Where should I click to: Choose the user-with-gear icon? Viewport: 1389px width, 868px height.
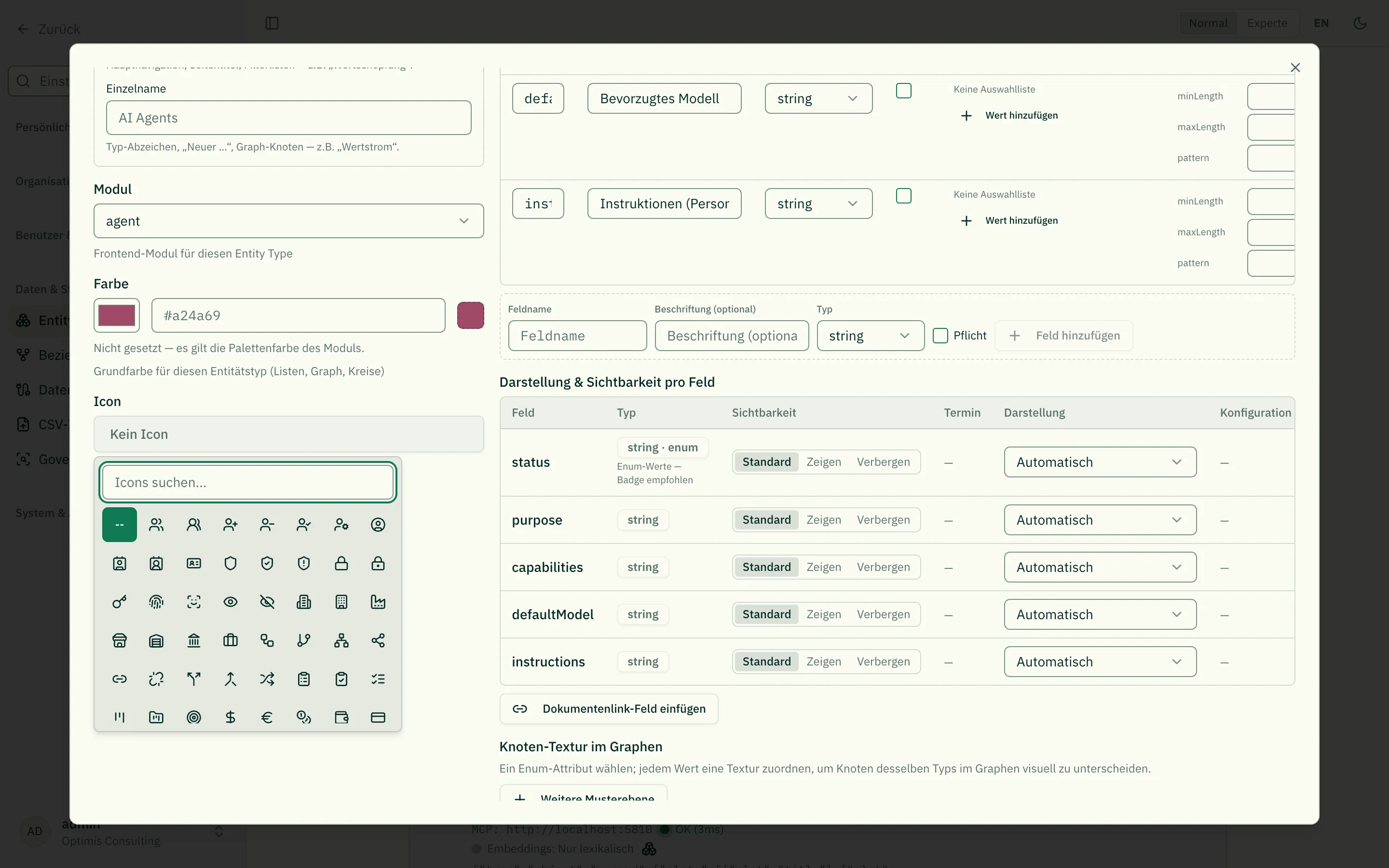(x=341, y=524)
